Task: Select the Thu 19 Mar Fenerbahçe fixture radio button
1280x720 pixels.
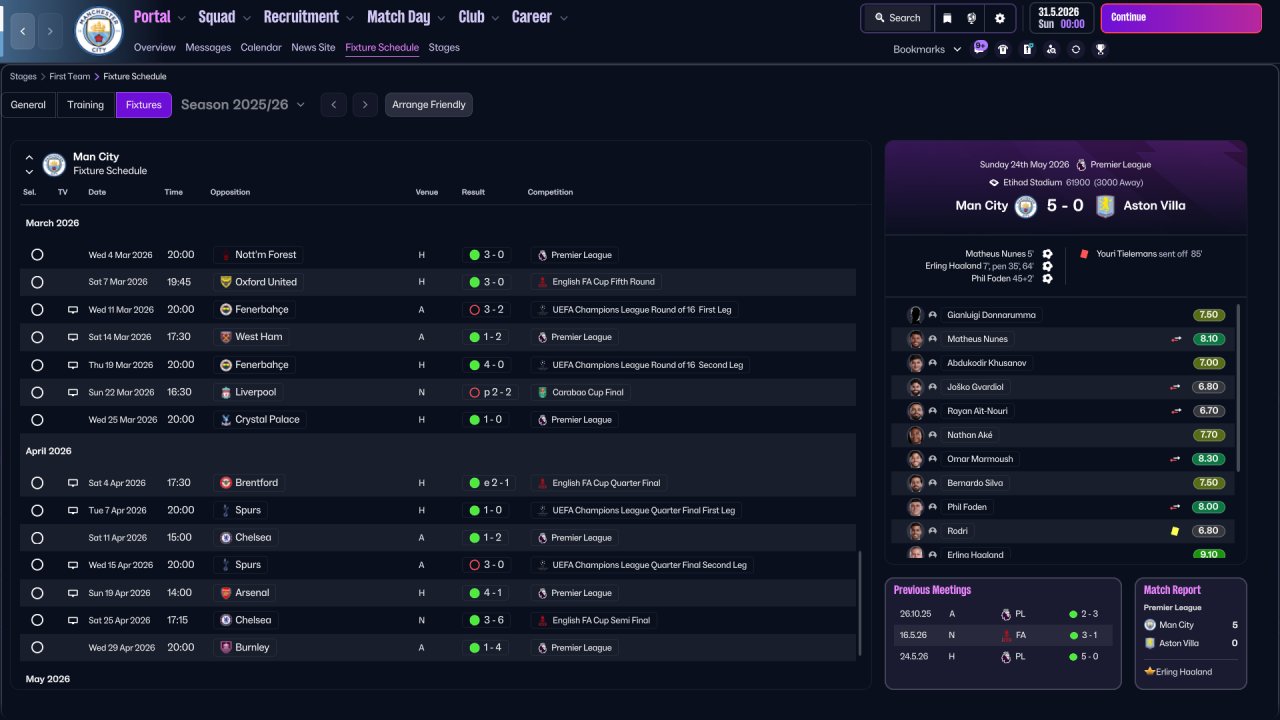Action: 37,365
